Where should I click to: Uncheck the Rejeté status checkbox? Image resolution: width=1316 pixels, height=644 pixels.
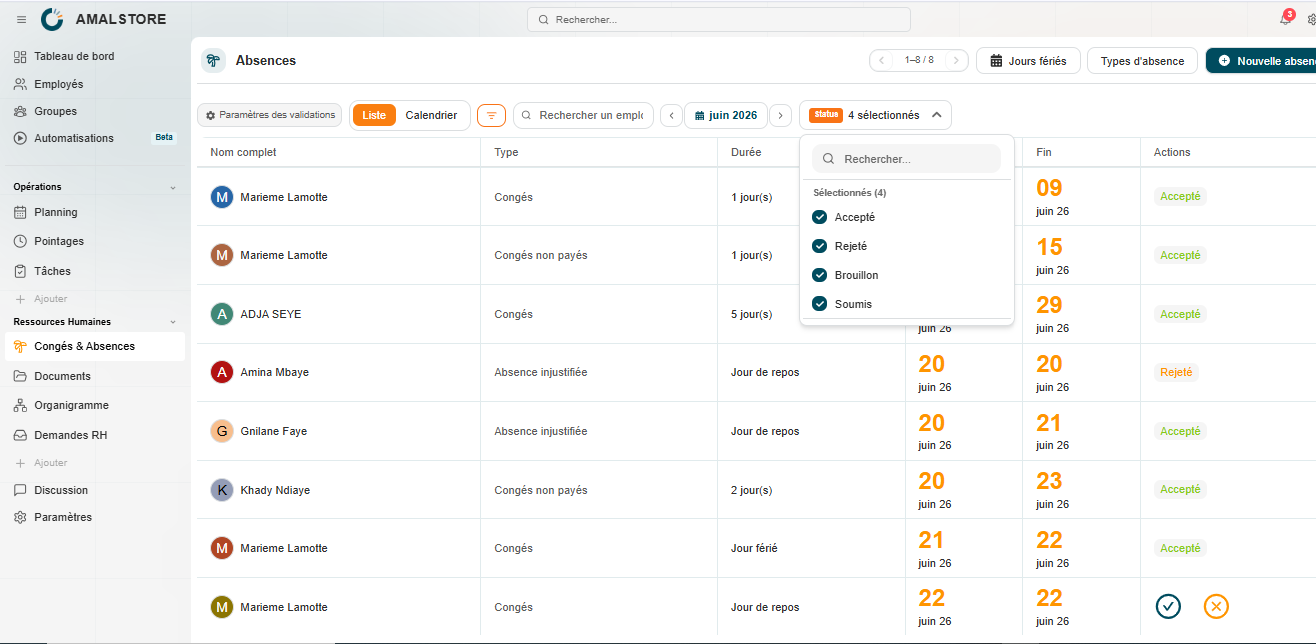(x=820, y=246)
